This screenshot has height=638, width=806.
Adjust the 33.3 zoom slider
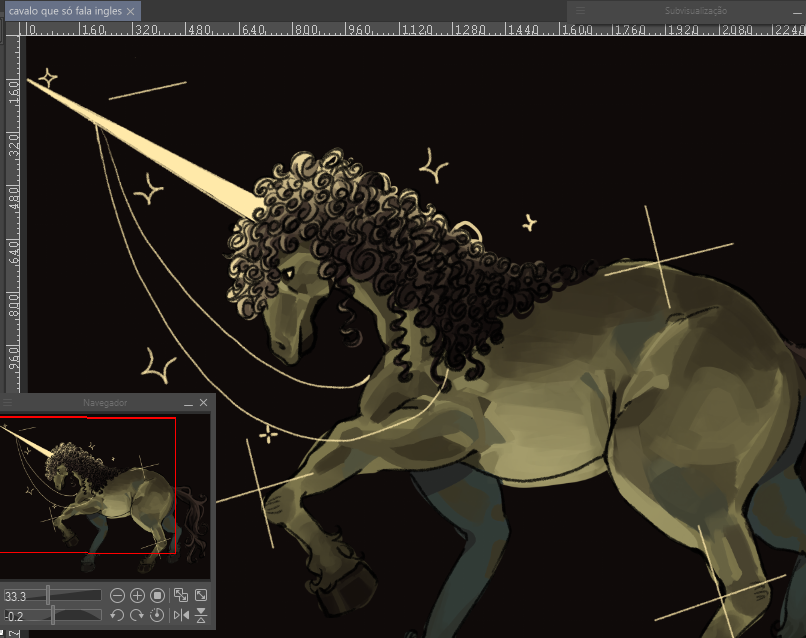(52, 595)
